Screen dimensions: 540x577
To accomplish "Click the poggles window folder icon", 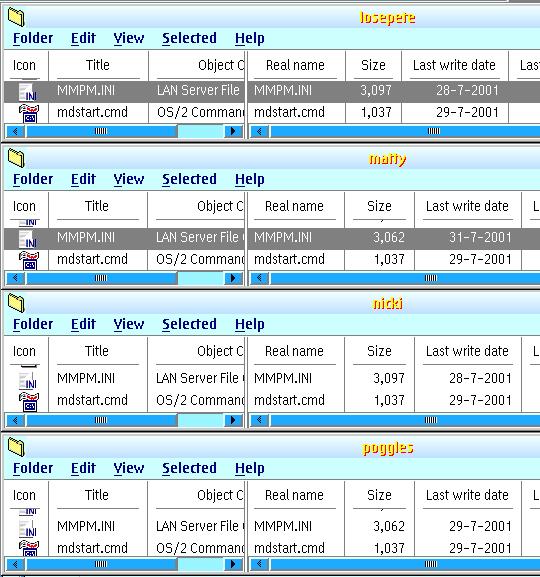I will [x=16, y=447].
